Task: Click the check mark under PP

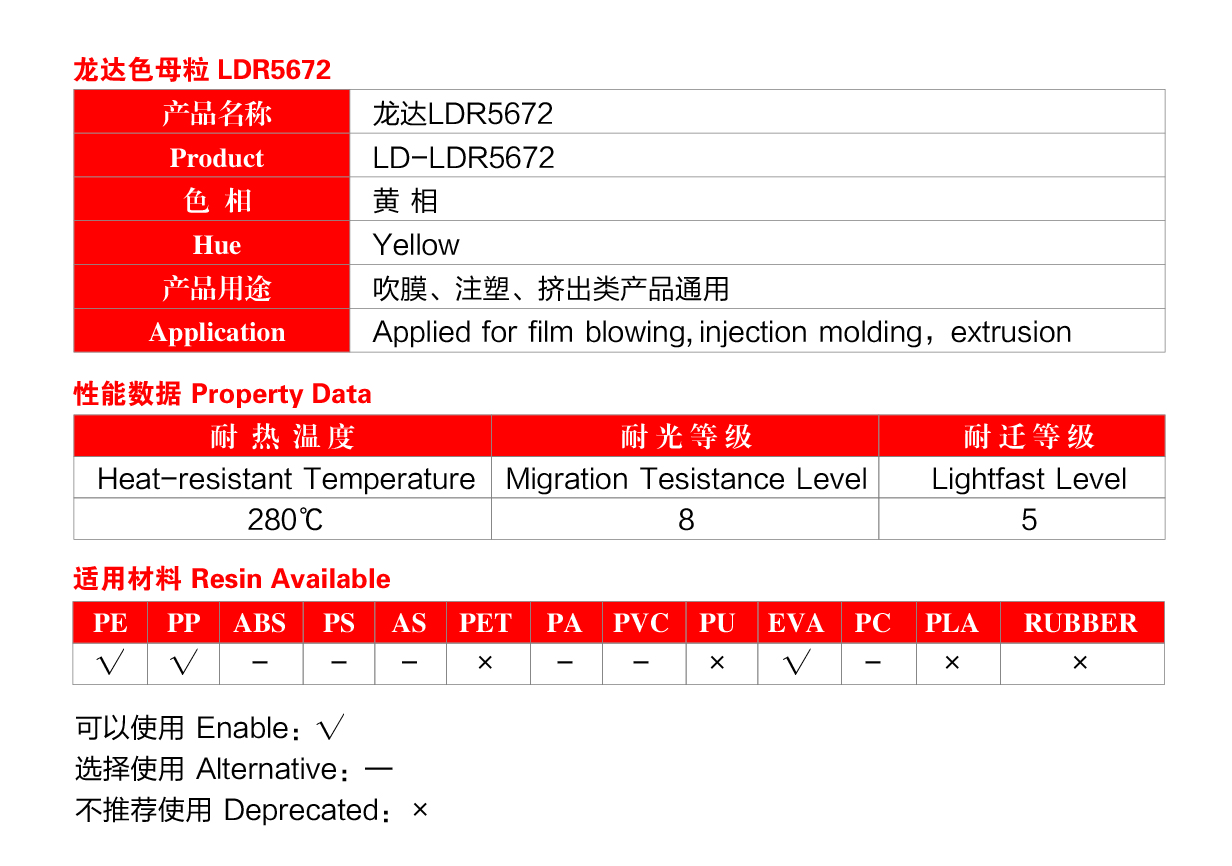Action: 183,663
